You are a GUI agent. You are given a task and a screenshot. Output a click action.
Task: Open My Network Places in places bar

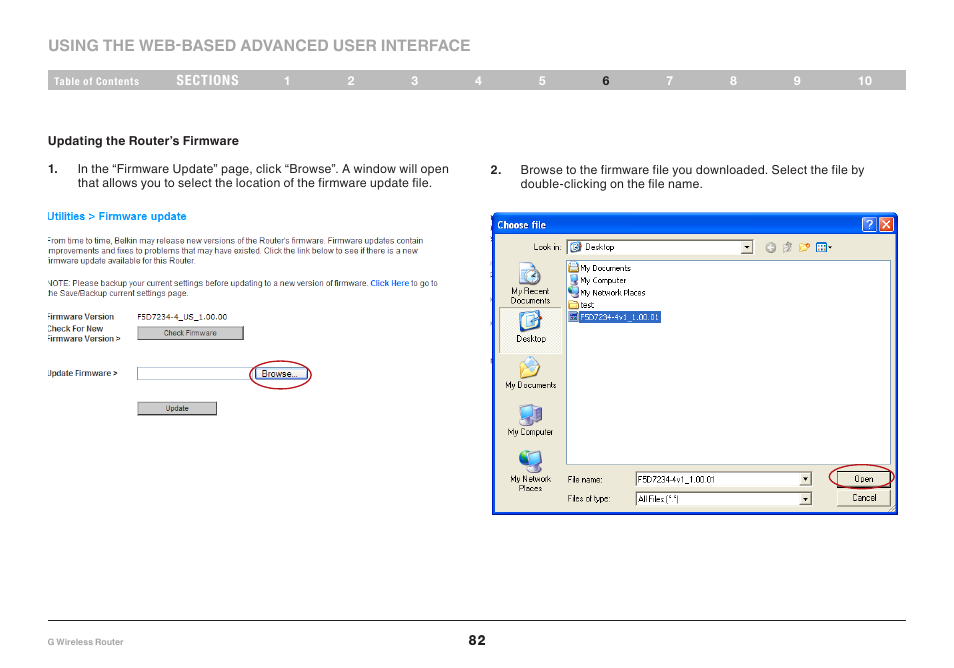530,470
